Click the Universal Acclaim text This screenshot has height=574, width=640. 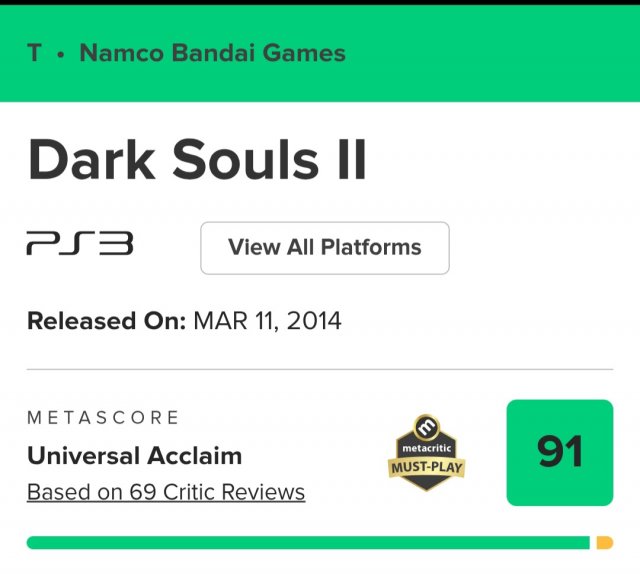134,456
